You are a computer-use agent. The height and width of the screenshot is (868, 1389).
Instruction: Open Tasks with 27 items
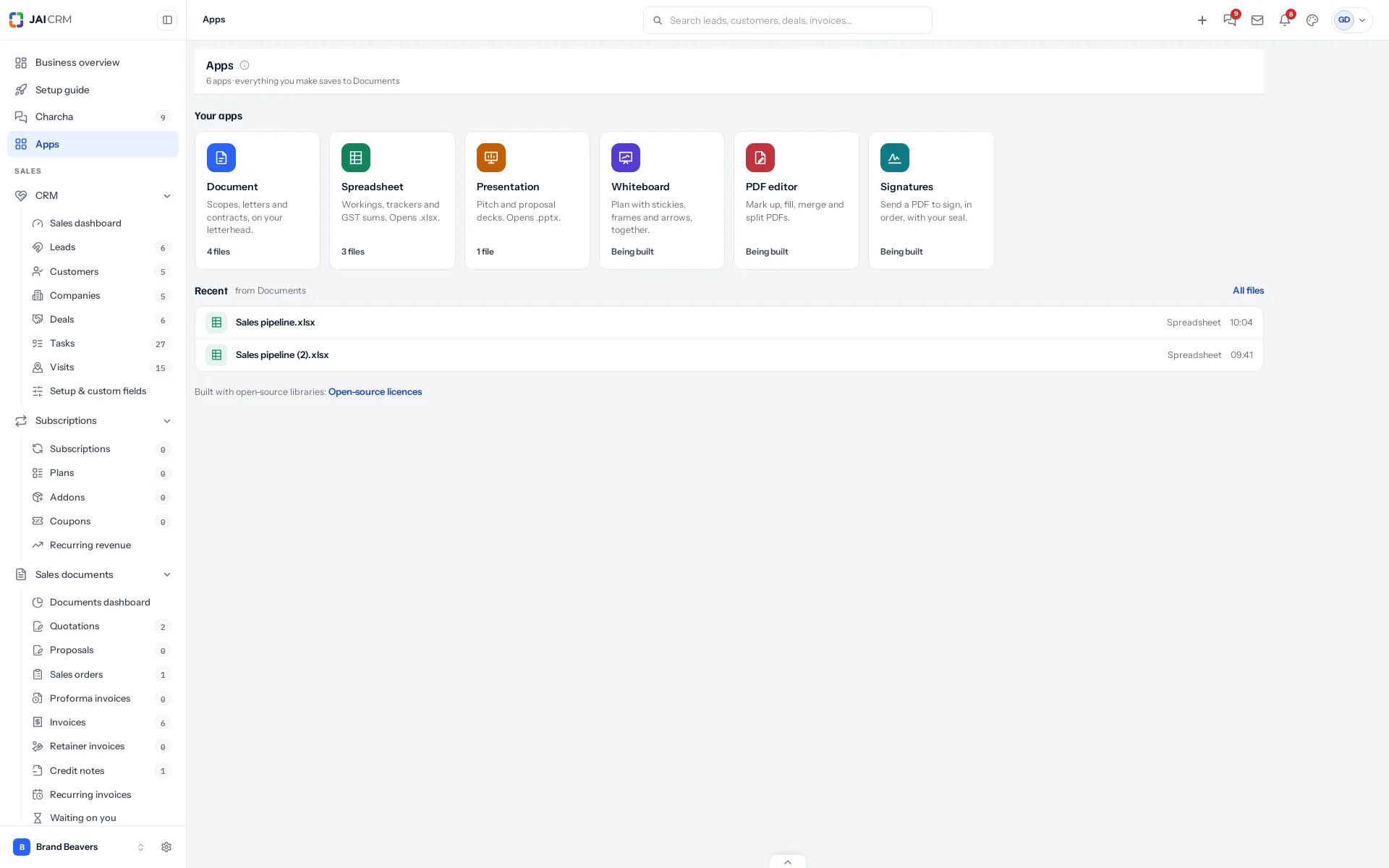tap(100, 344)
